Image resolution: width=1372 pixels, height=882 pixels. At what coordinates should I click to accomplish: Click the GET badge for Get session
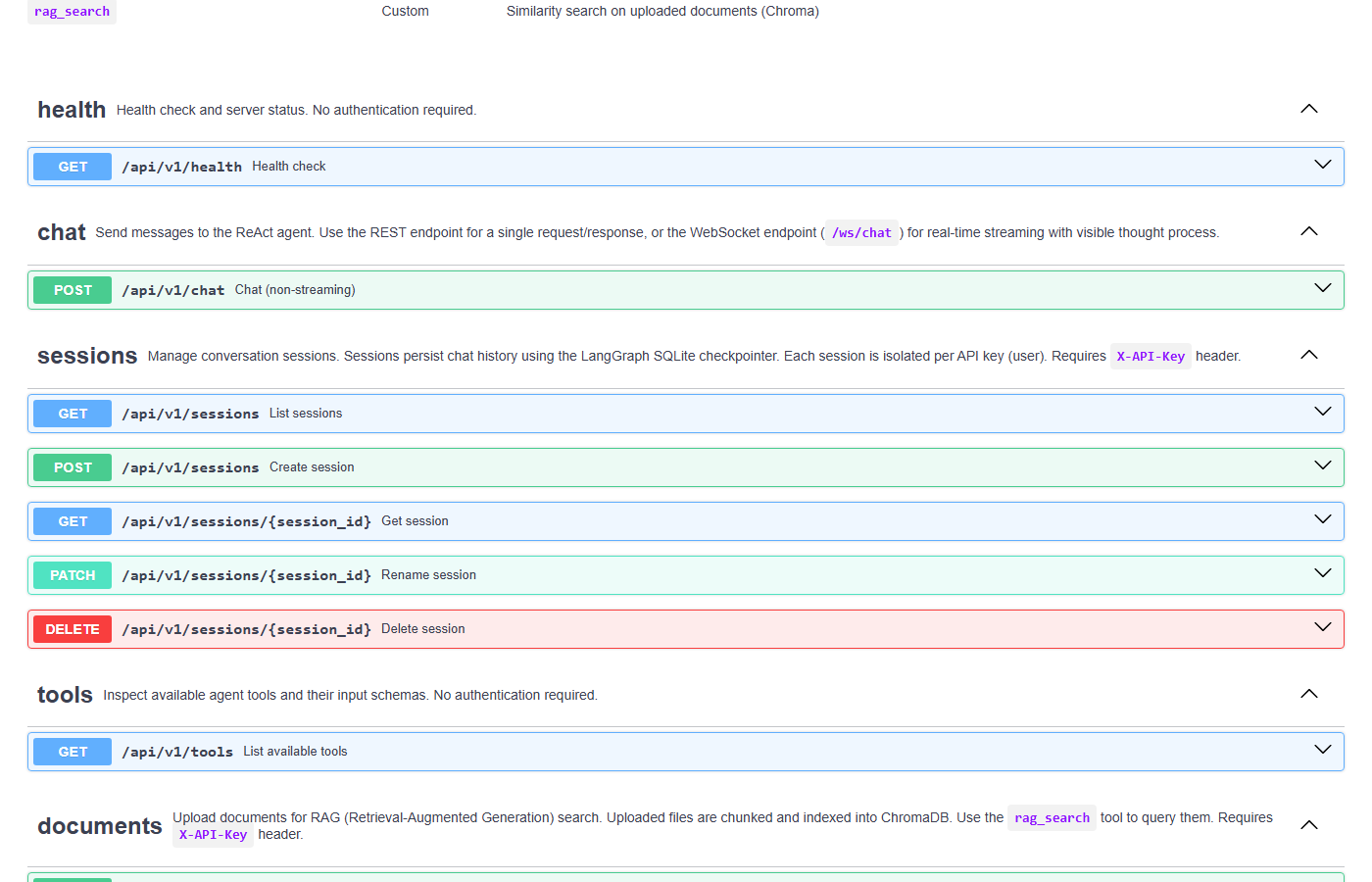(73, 521)
